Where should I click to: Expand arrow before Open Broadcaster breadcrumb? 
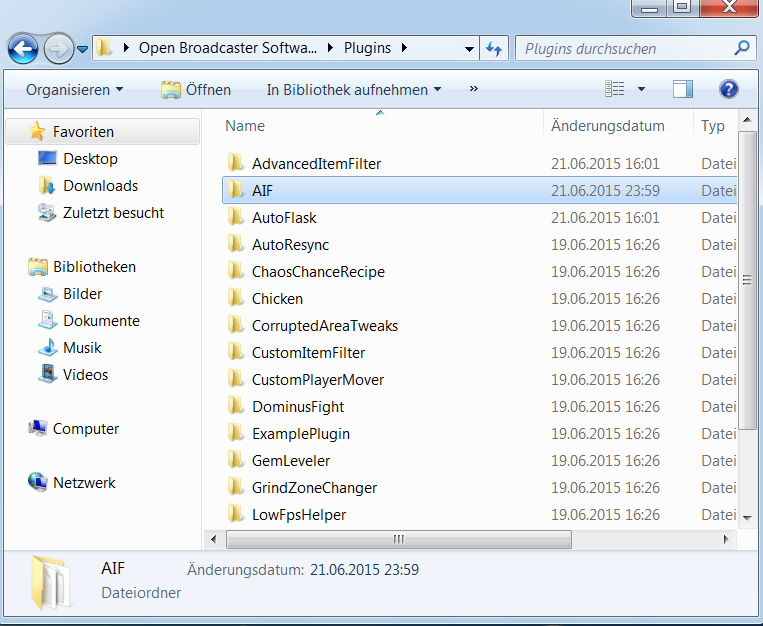coord(126,48)
